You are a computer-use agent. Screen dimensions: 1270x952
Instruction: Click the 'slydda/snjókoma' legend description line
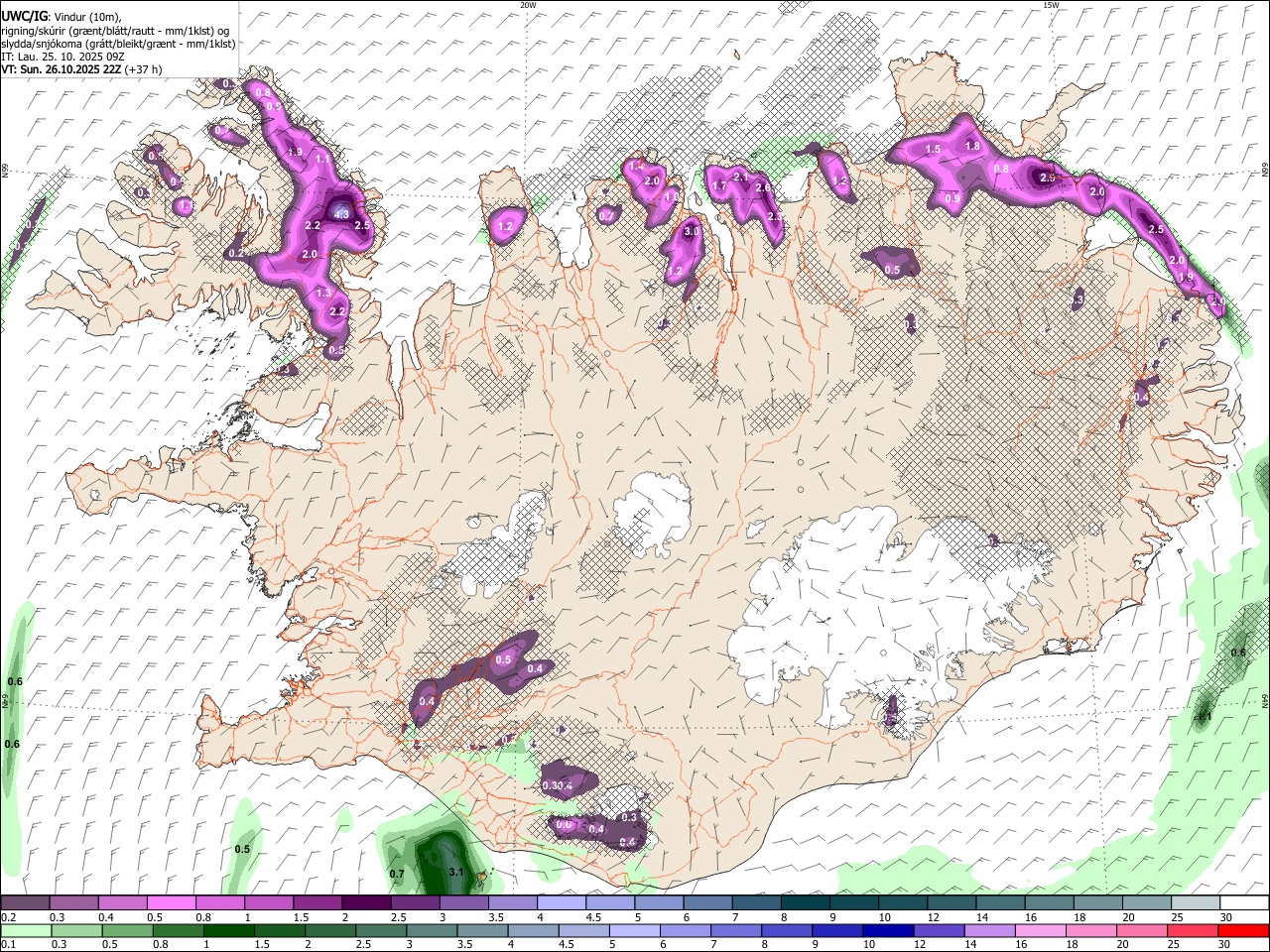(117, 44)
